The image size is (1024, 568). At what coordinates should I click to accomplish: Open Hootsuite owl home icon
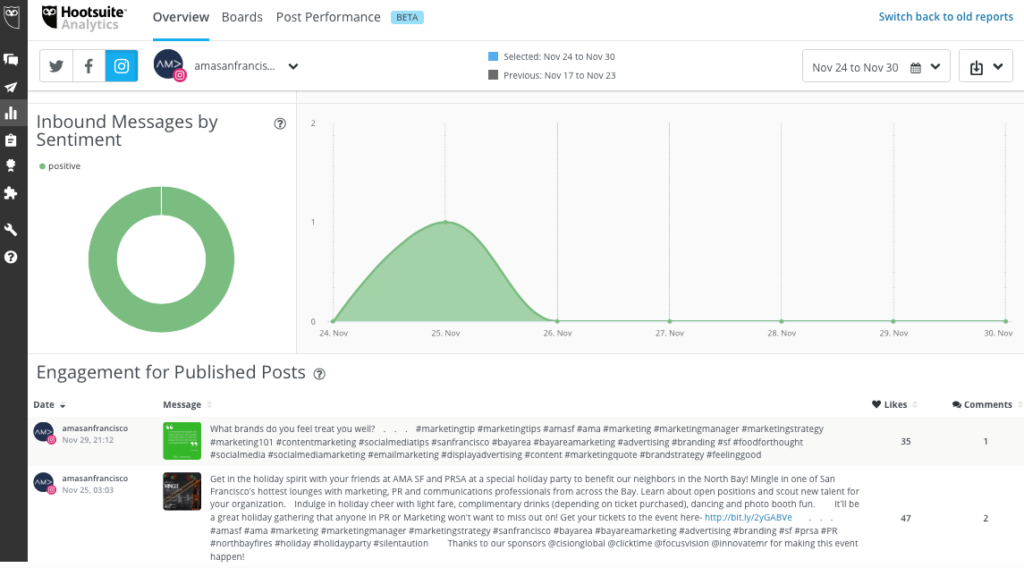[12, 17]
